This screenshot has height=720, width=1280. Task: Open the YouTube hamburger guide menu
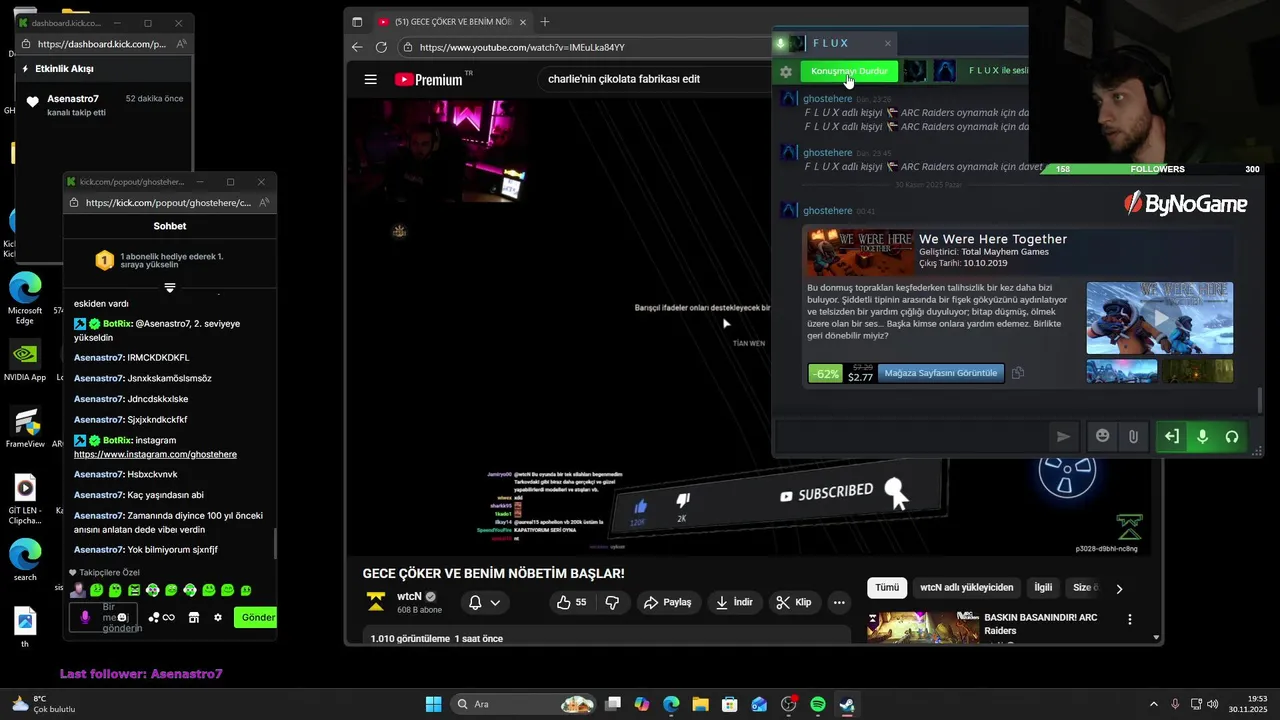click(371, 79)
